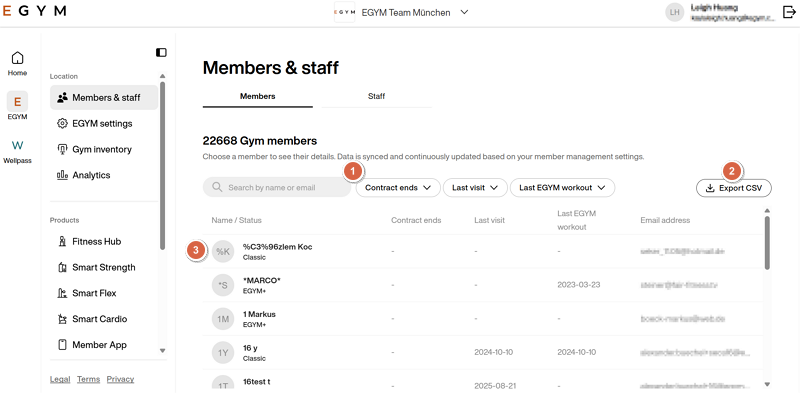Open the Last EGYM workout filter dropdown

[562, 187]
